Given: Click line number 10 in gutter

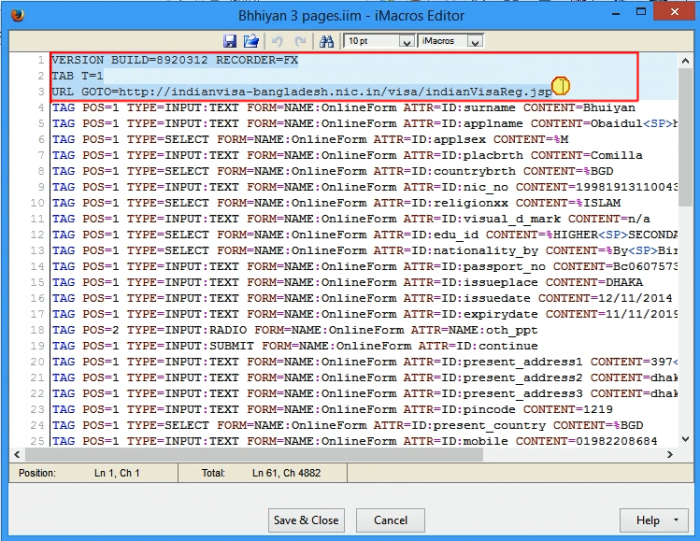Looking at the screenshot, I should click(x=37, y=203).
